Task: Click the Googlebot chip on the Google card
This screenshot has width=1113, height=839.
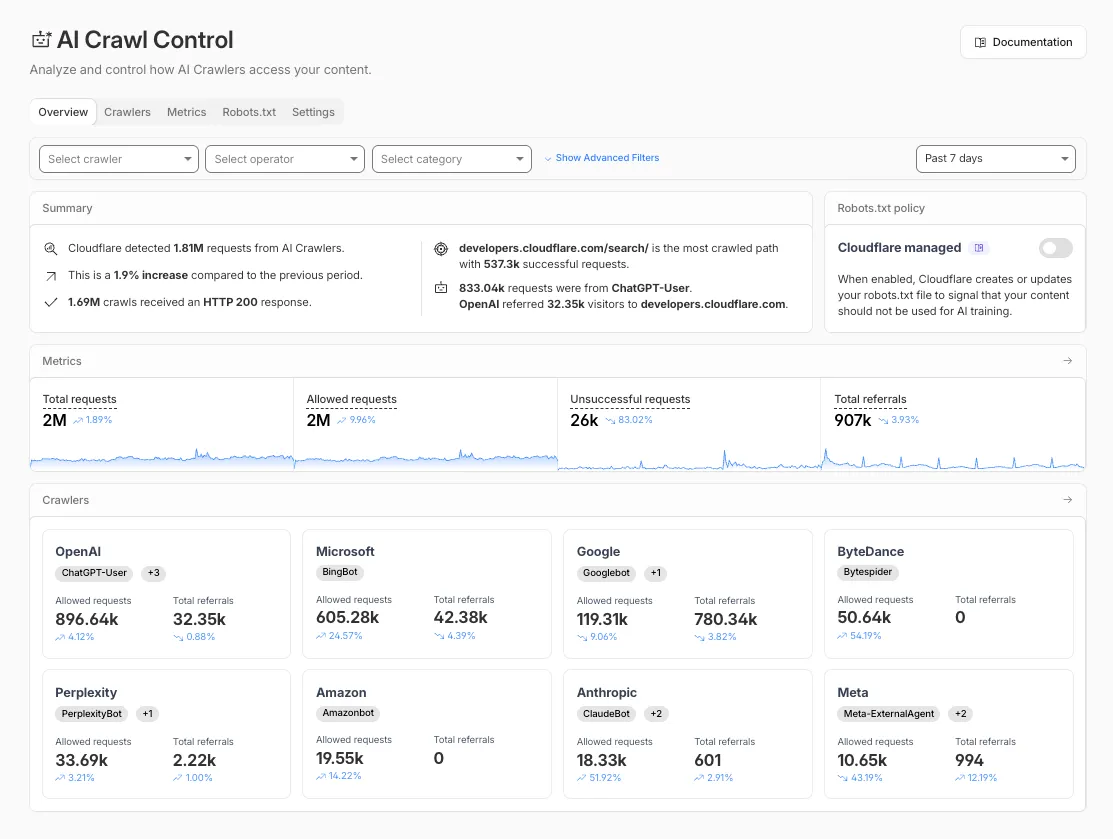Action: coord(606,573)
